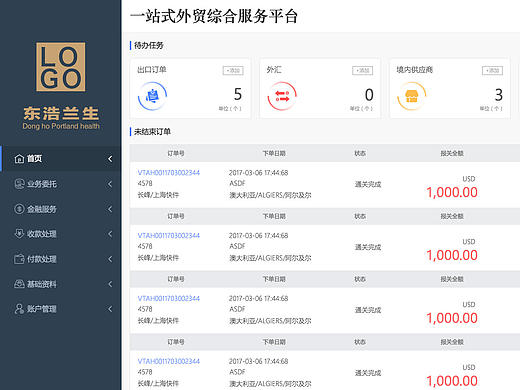Click third order's 1,000.00 amount
Viewport: 520px width, 390px height.
tap(452, 318)
